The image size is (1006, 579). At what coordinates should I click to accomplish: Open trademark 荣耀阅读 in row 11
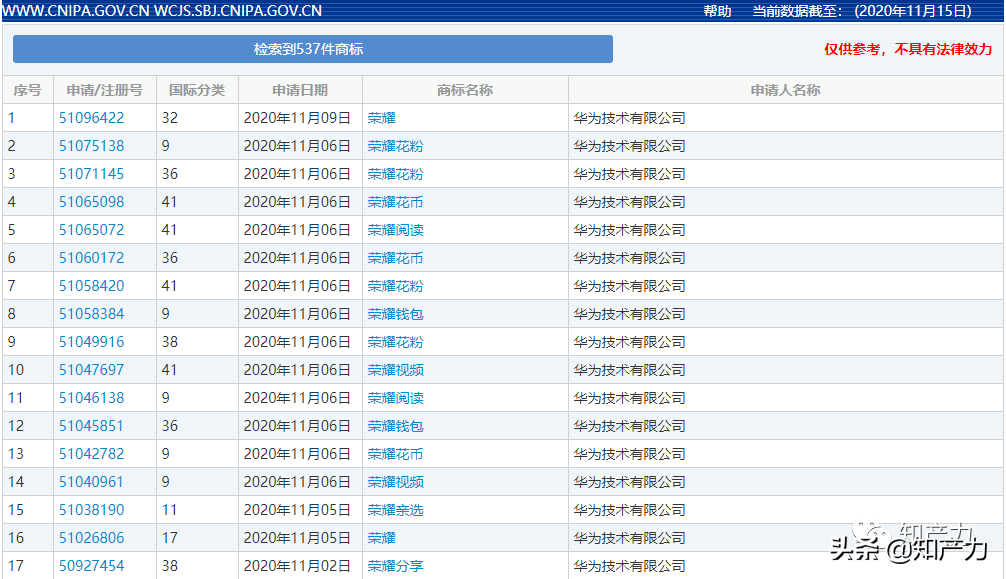pos(395,398)
